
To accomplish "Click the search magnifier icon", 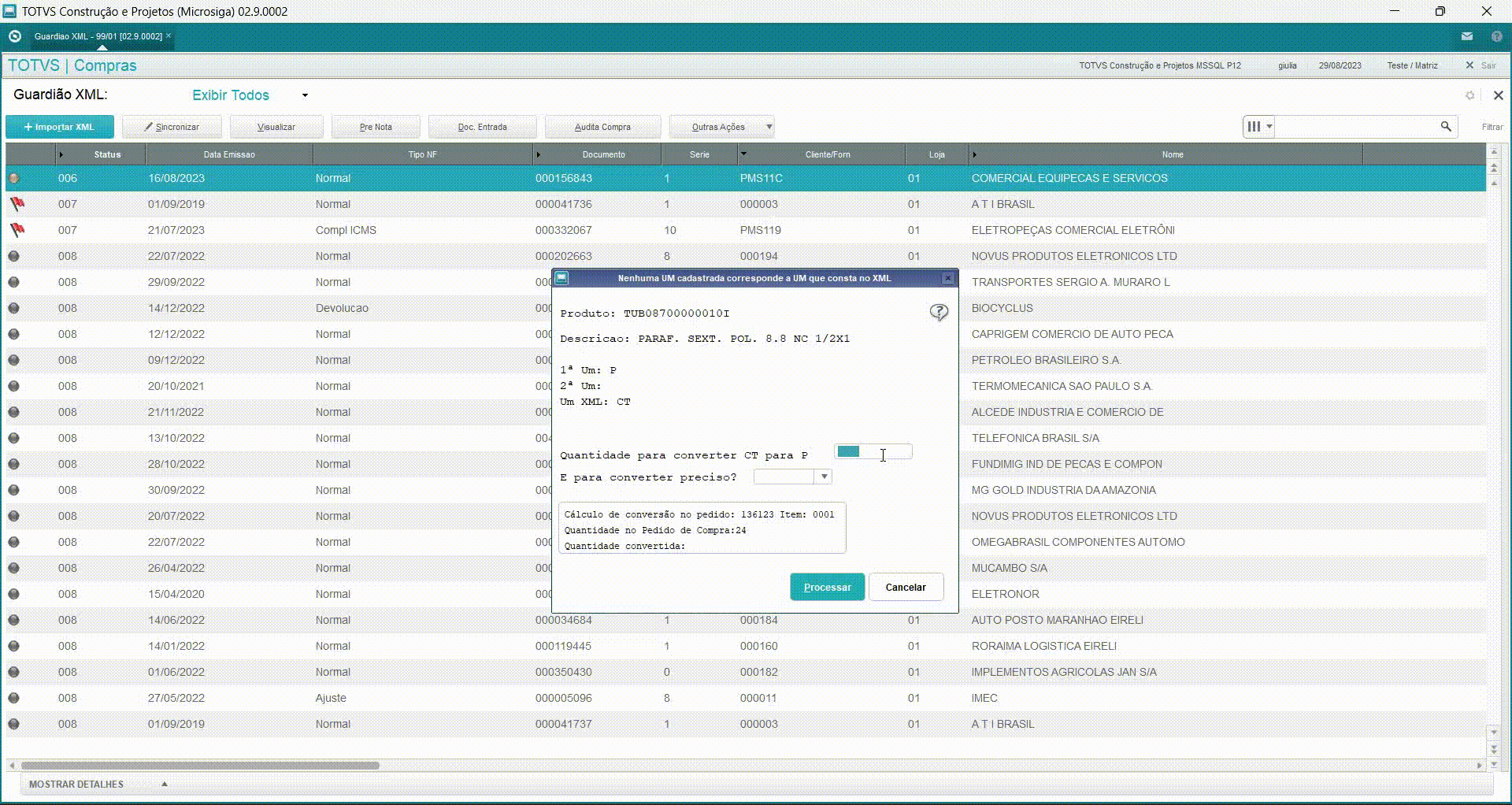I will tap(1446, 126).
